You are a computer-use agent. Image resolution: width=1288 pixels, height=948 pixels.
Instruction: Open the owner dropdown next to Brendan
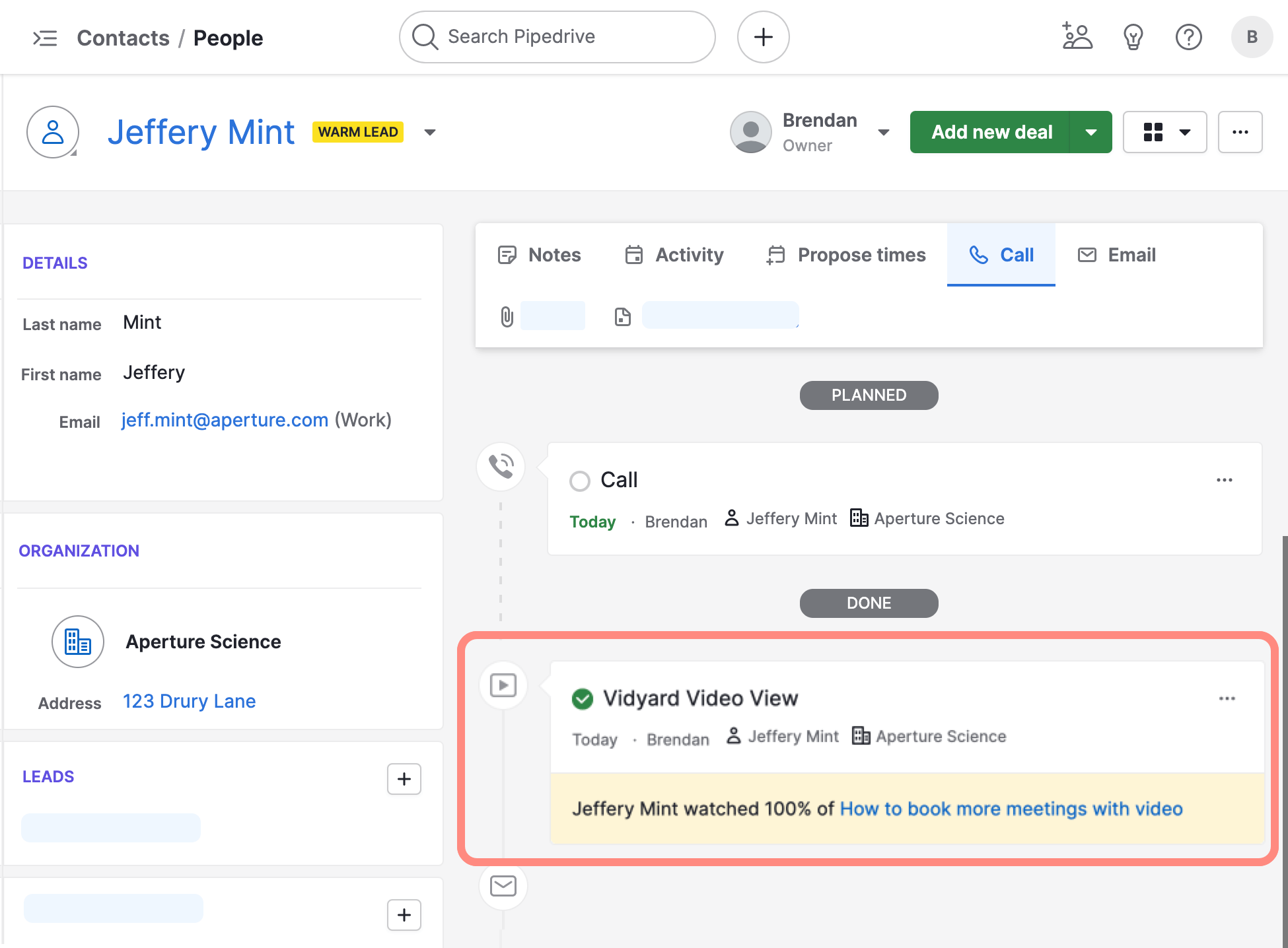click(884, 132)
